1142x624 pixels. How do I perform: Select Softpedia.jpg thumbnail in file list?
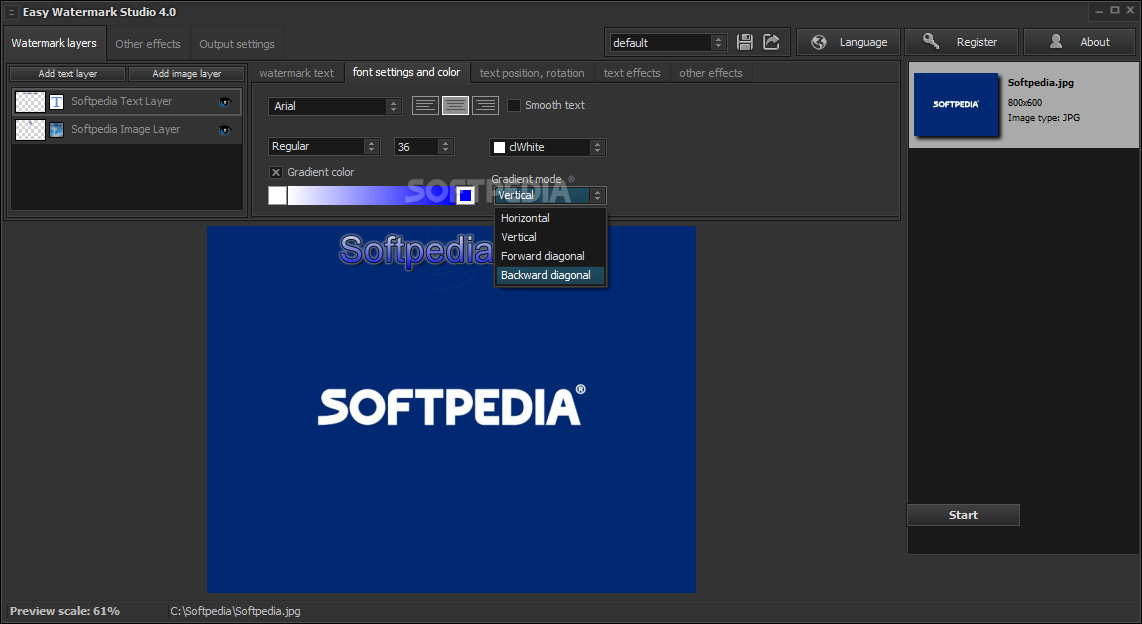tap(956, 104)
